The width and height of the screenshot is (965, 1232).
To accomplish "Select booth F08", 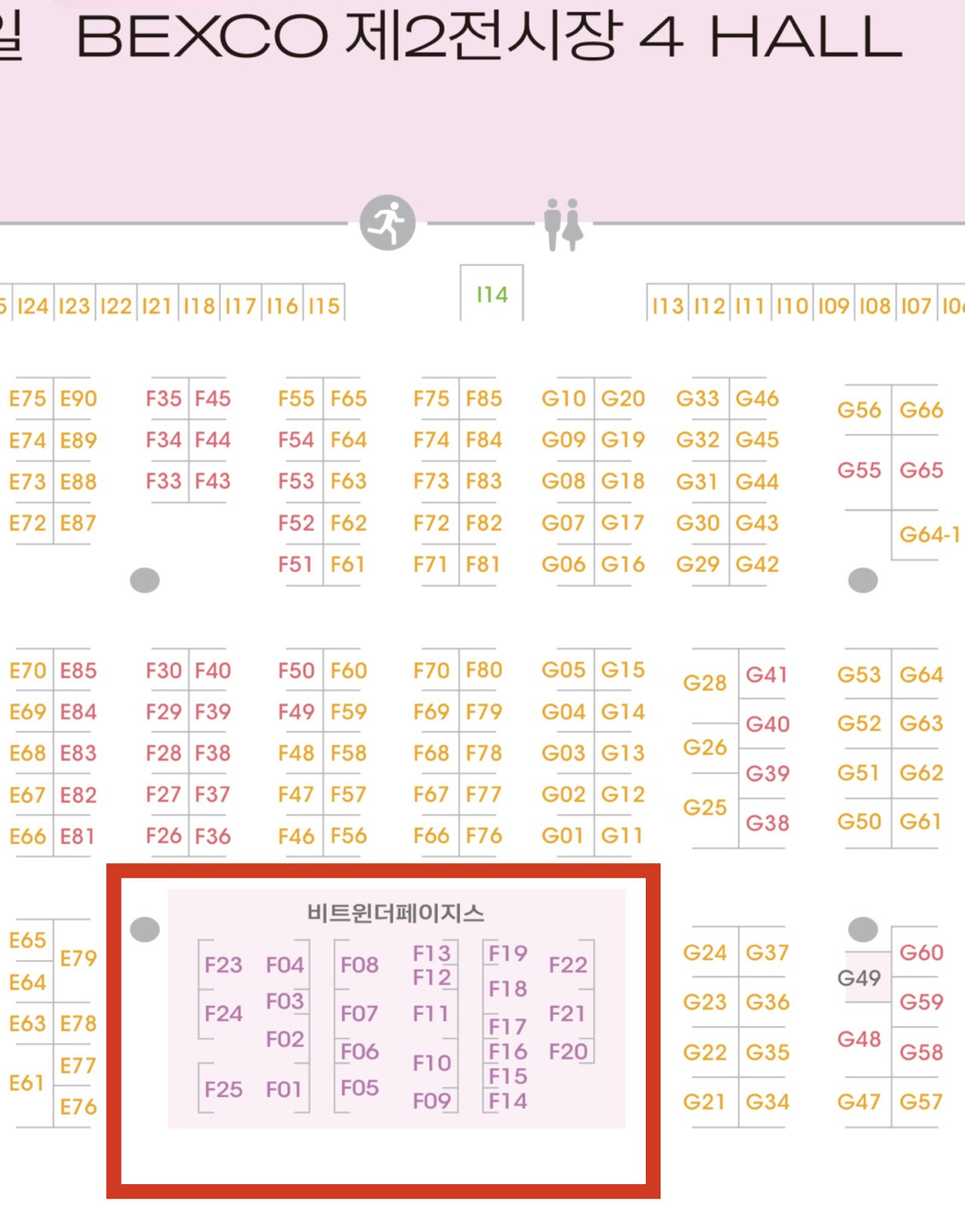I will click(x=359, y=965).
